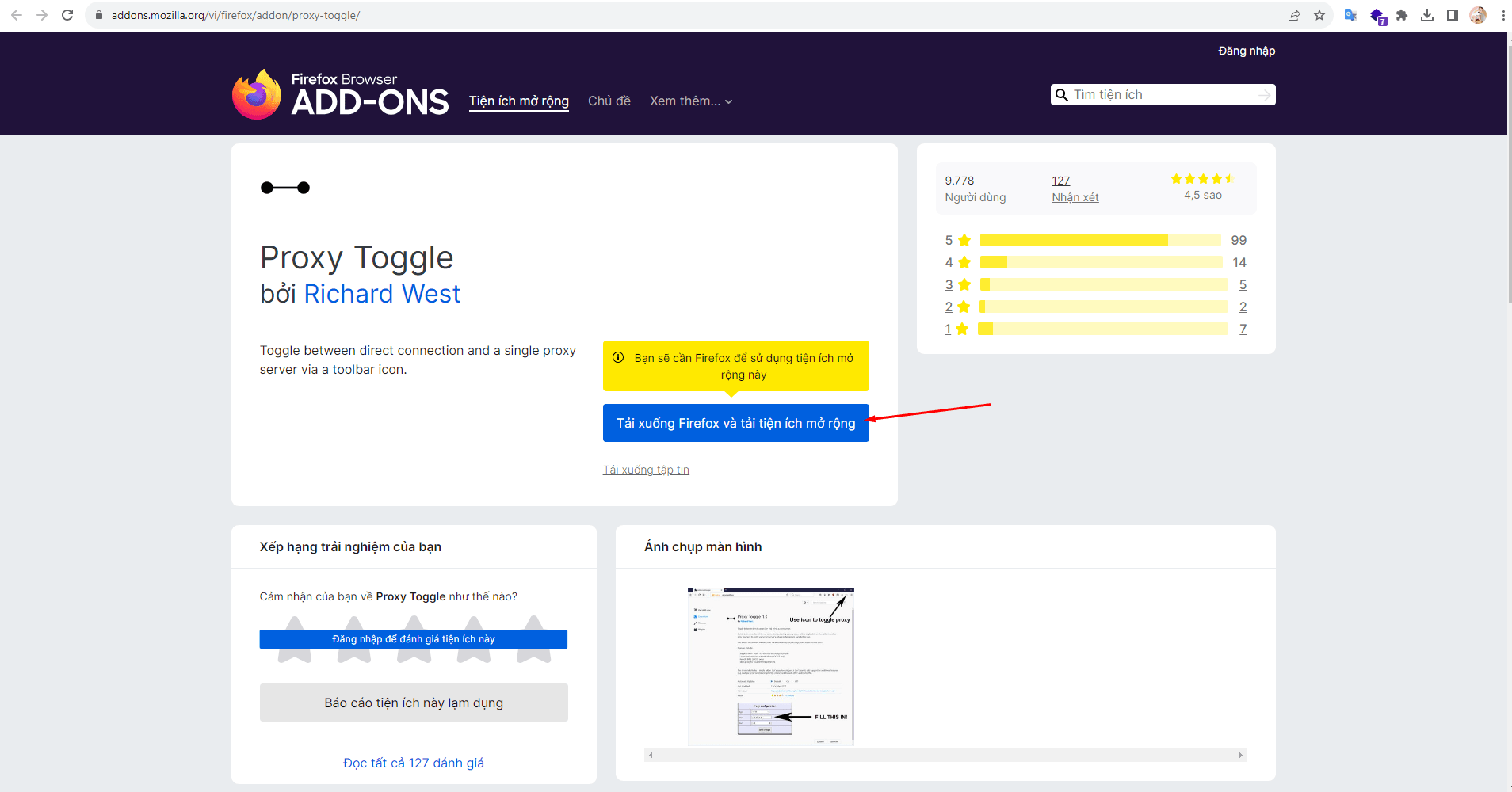Click the Tải xuống tập tin link
Image resolution: width=1512 pixels, height=792 pixels.
coord(646,470)
